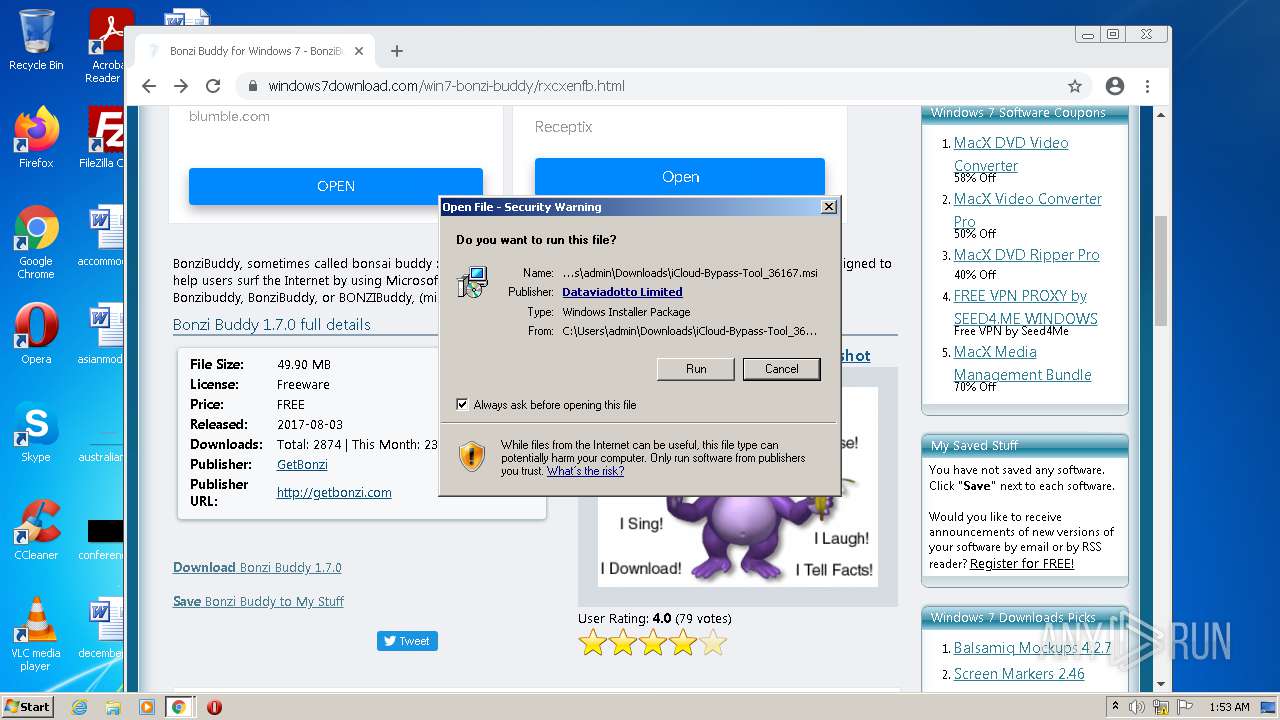Open the What's the risk? link

(585, 471)
